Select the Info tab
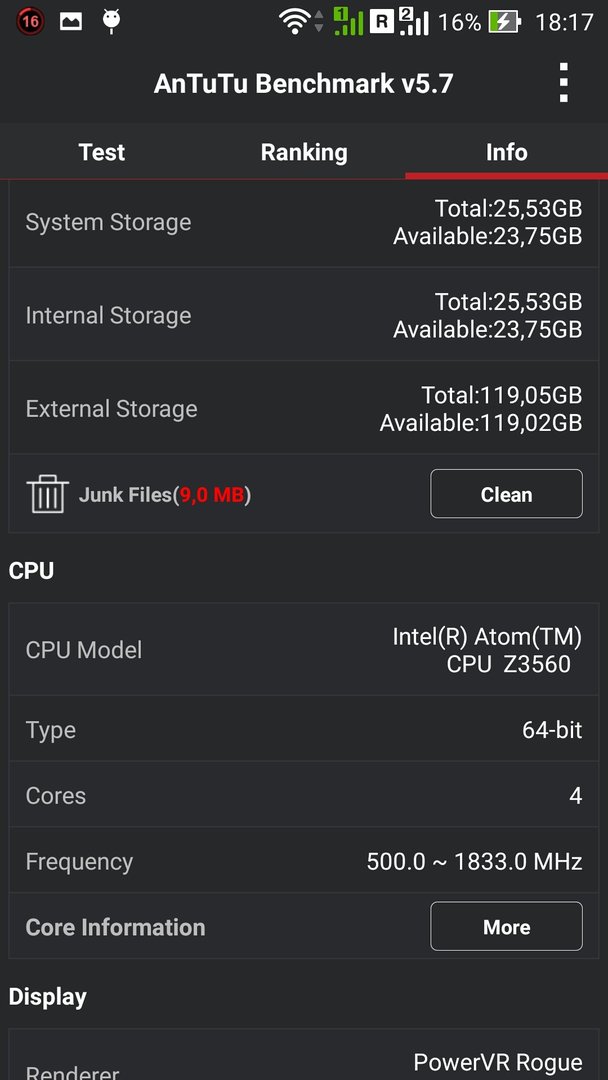 coord(507,152)
